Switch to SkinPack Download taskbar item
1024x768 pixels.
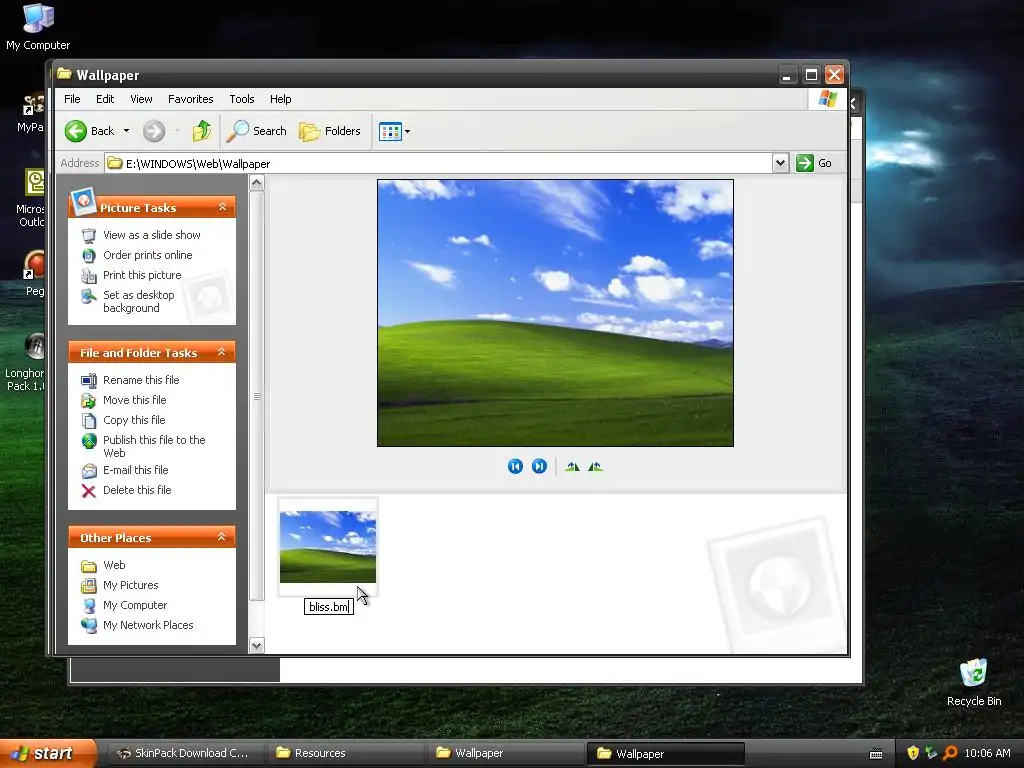[184, 753]
